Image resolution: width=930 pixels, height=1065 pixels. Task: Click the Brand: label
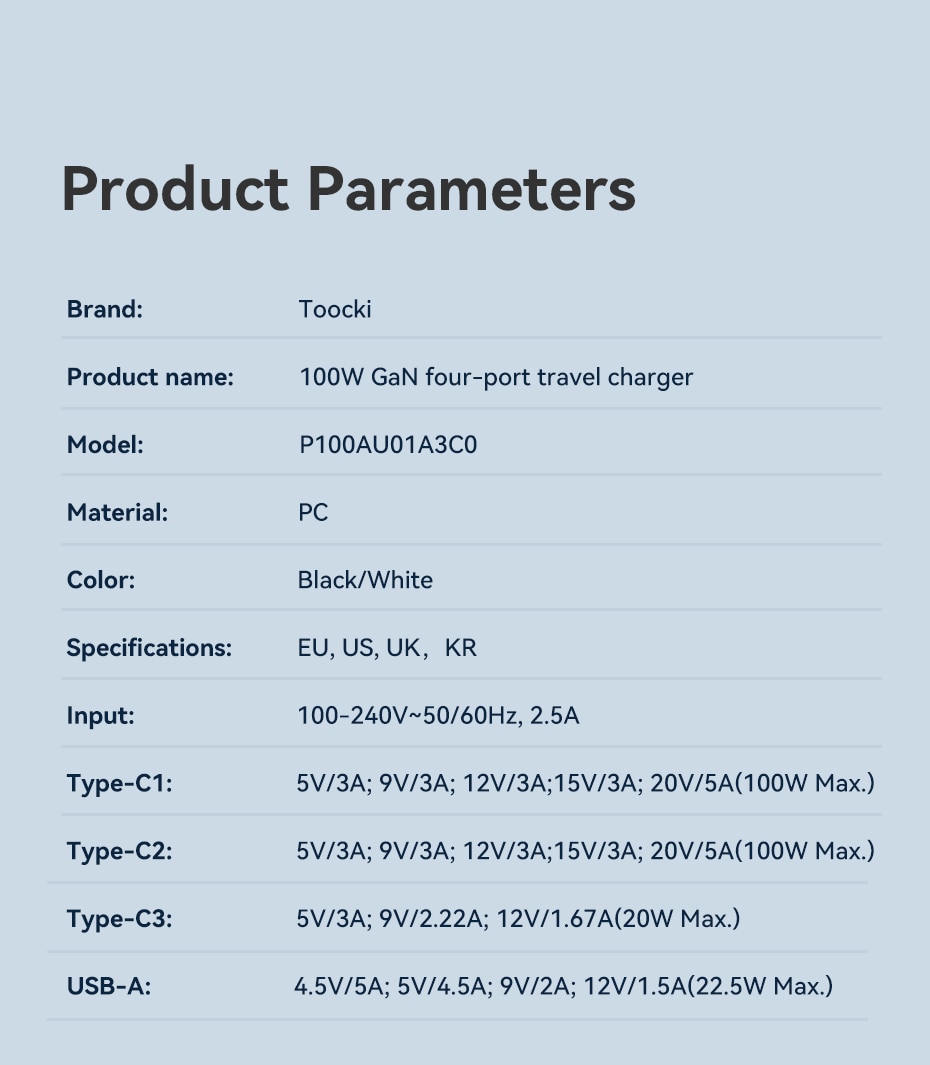point(105,309)
